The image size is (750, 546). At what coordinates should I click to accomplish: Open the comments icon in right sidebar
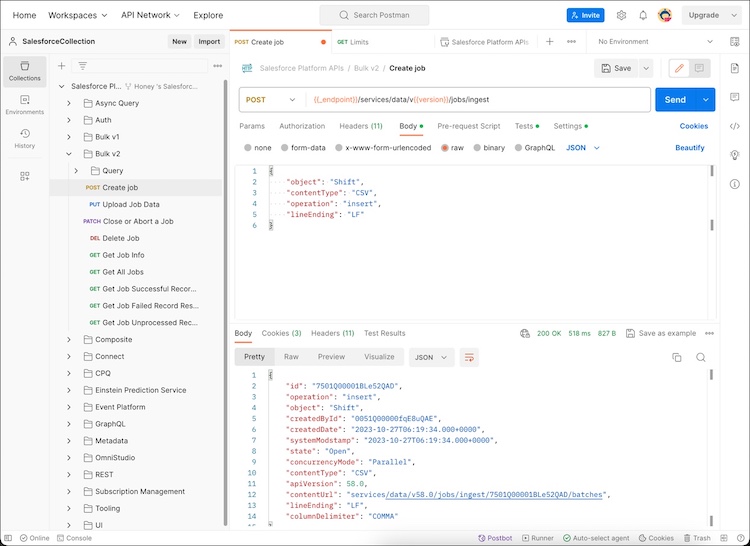coord(735,97)
